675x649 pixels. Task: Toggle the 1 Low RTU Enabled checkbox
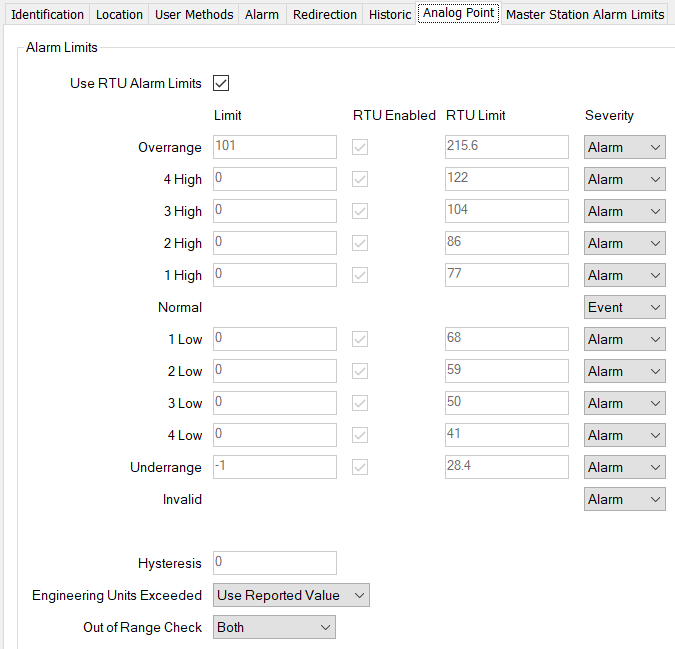[360, 339]
